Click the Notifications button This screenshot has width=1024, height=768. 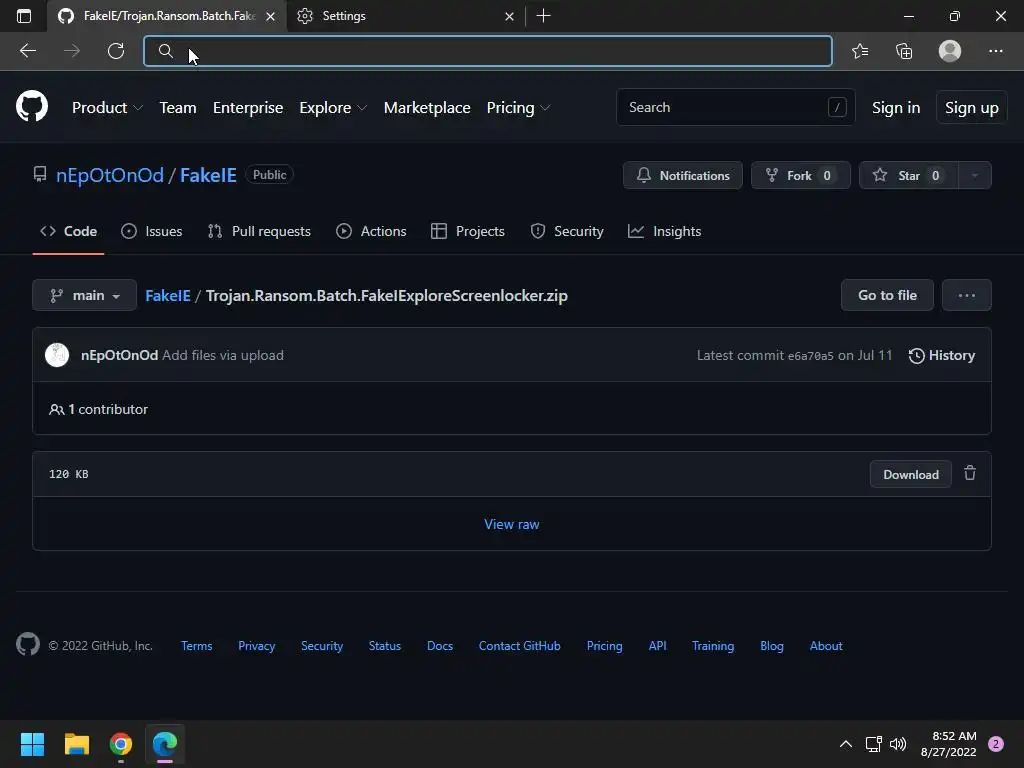(682, 175)
